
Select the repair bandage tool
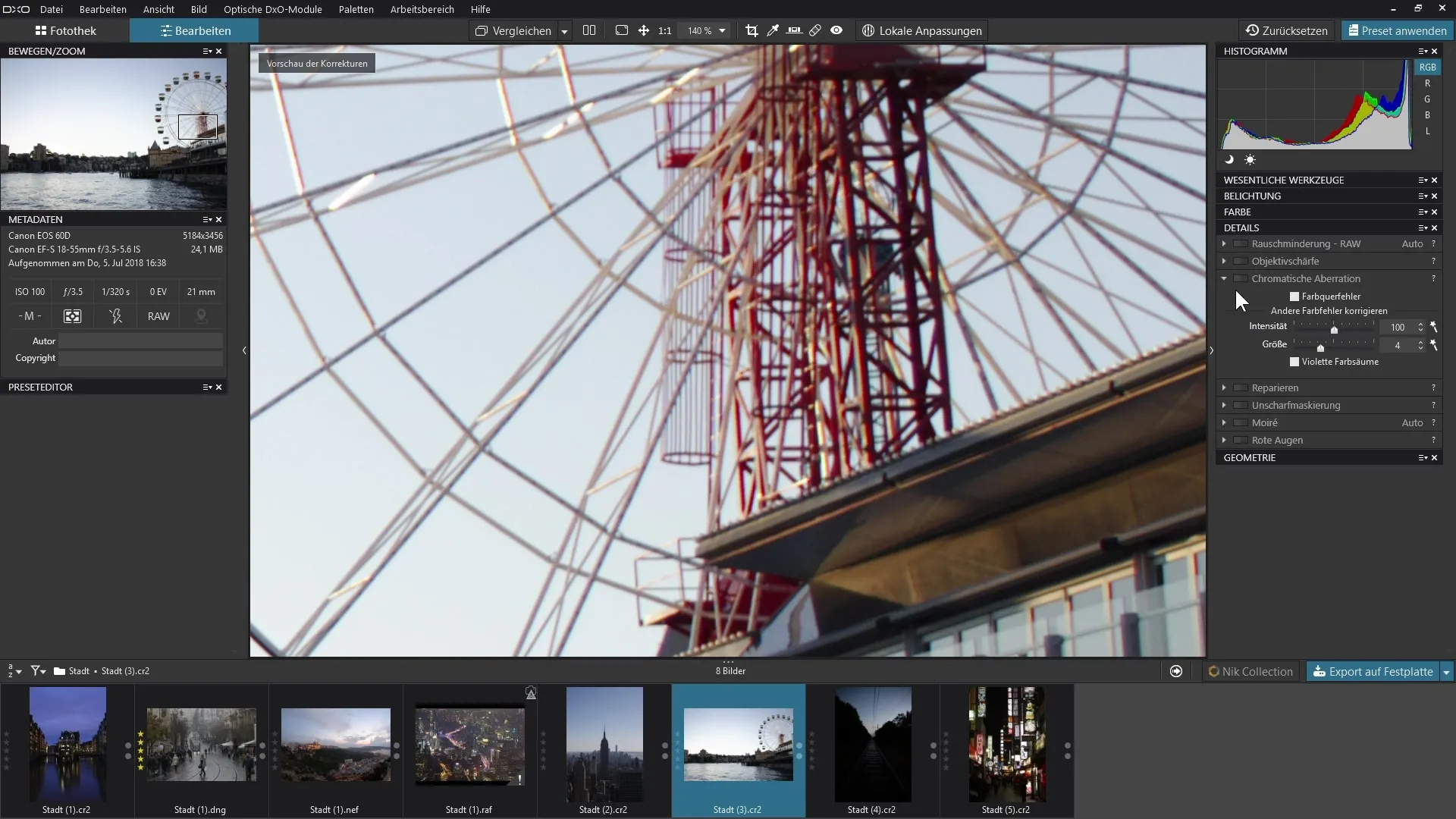(815, 30)
